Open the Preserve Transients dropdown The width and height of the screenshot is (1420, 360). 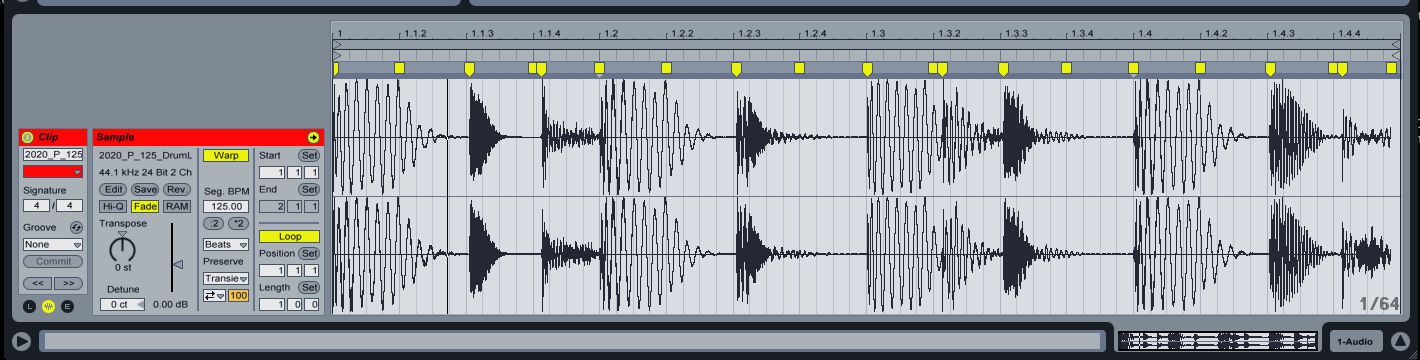coord(226,278)
